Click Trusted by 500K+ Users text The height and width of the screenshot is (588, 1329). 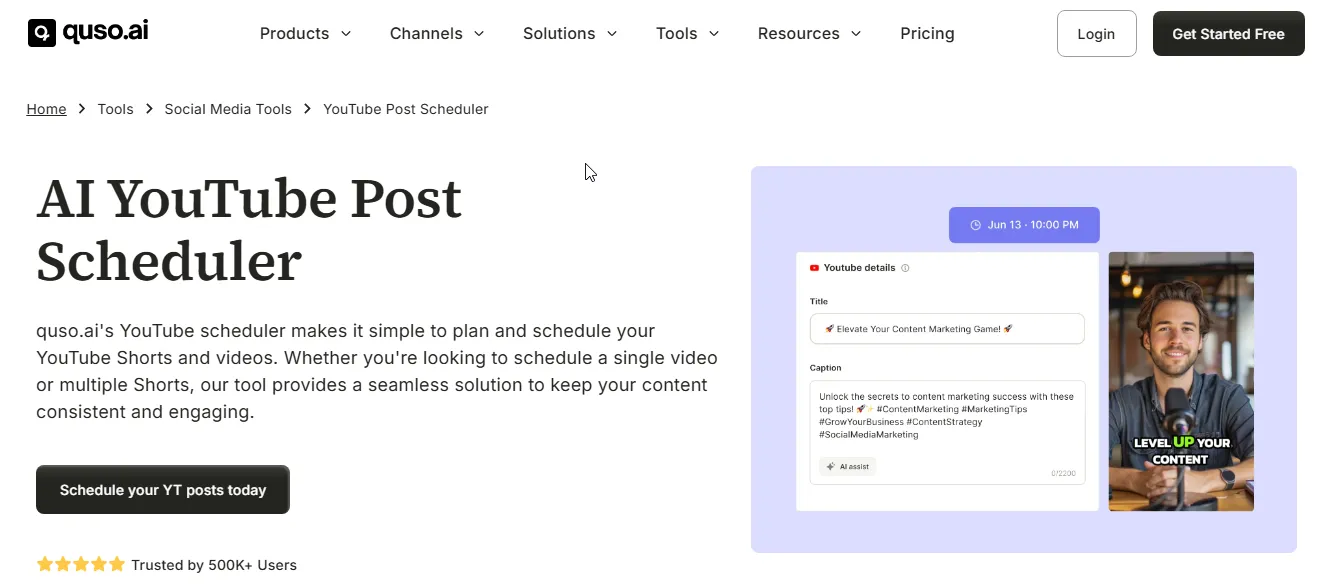pyautogui.click(x=214, y=565)
